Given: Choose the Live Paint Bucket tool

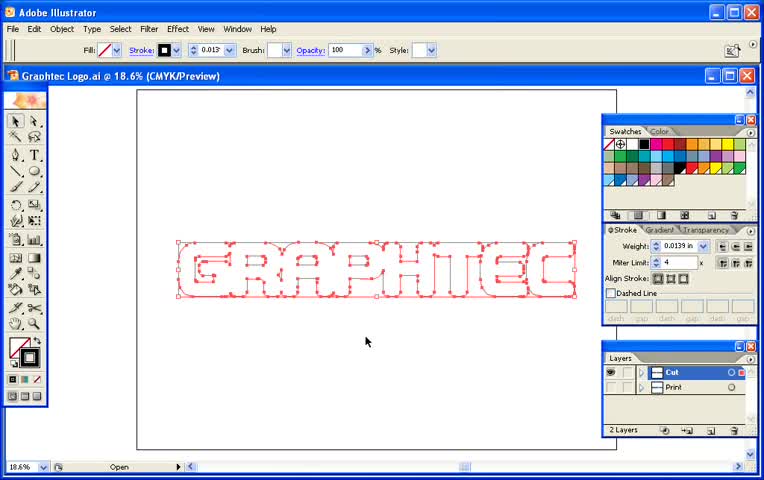Looking at the screenshot, I should (16, 289).
